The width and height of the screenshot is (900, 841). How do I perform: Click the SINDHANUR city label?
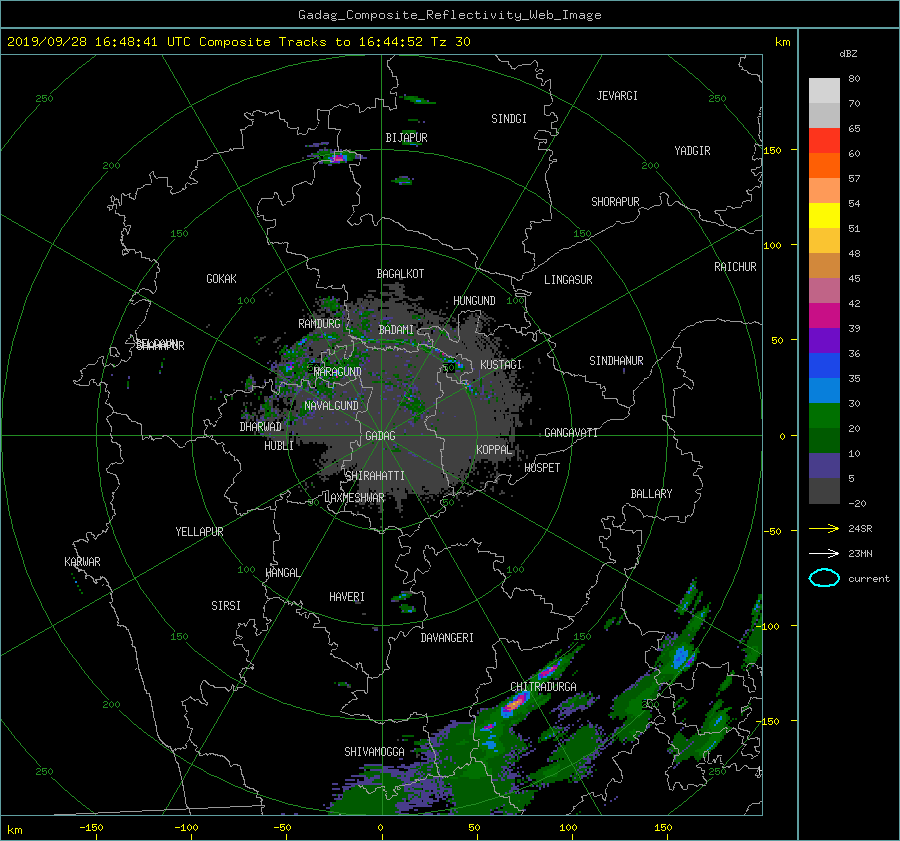(616, 361)
